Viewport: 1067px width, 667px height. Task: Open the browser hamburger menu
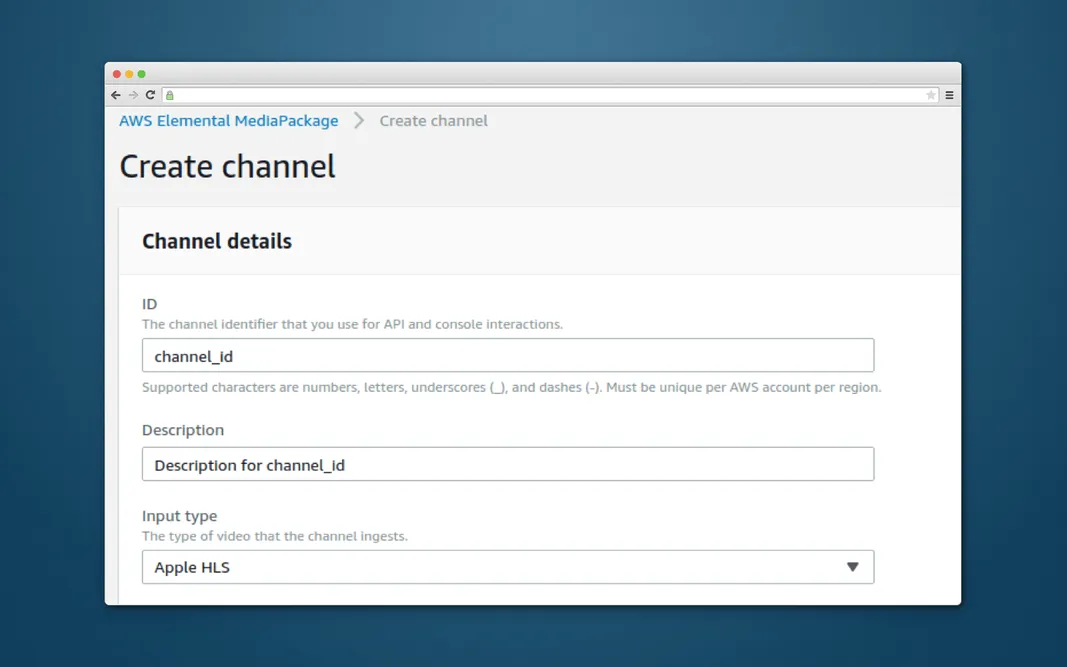point(949,95)
